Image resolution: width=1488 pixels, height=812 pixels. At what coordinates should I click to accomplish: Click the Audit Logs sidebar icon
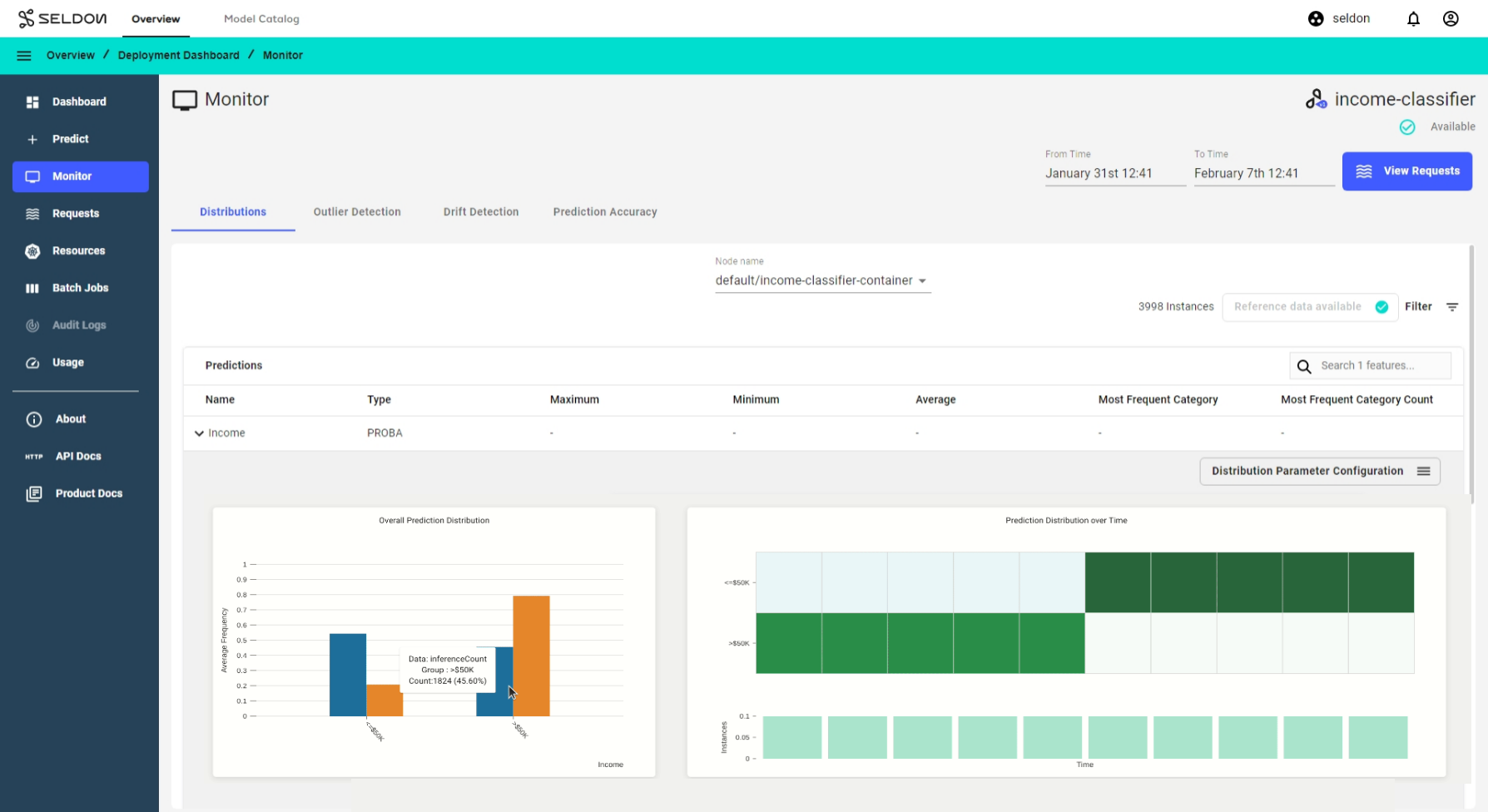pyautogui.click(x=32, y=325)
